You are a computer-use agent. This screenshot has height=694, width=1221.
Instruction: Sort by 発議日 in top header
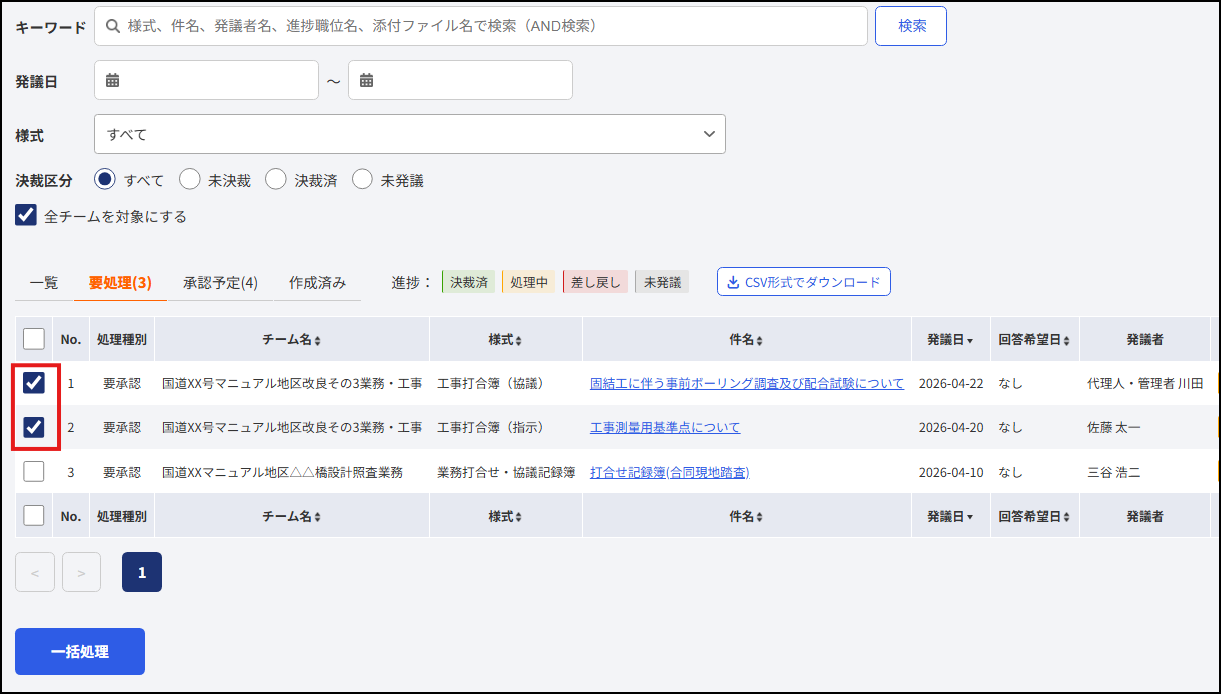pos(950,340)
